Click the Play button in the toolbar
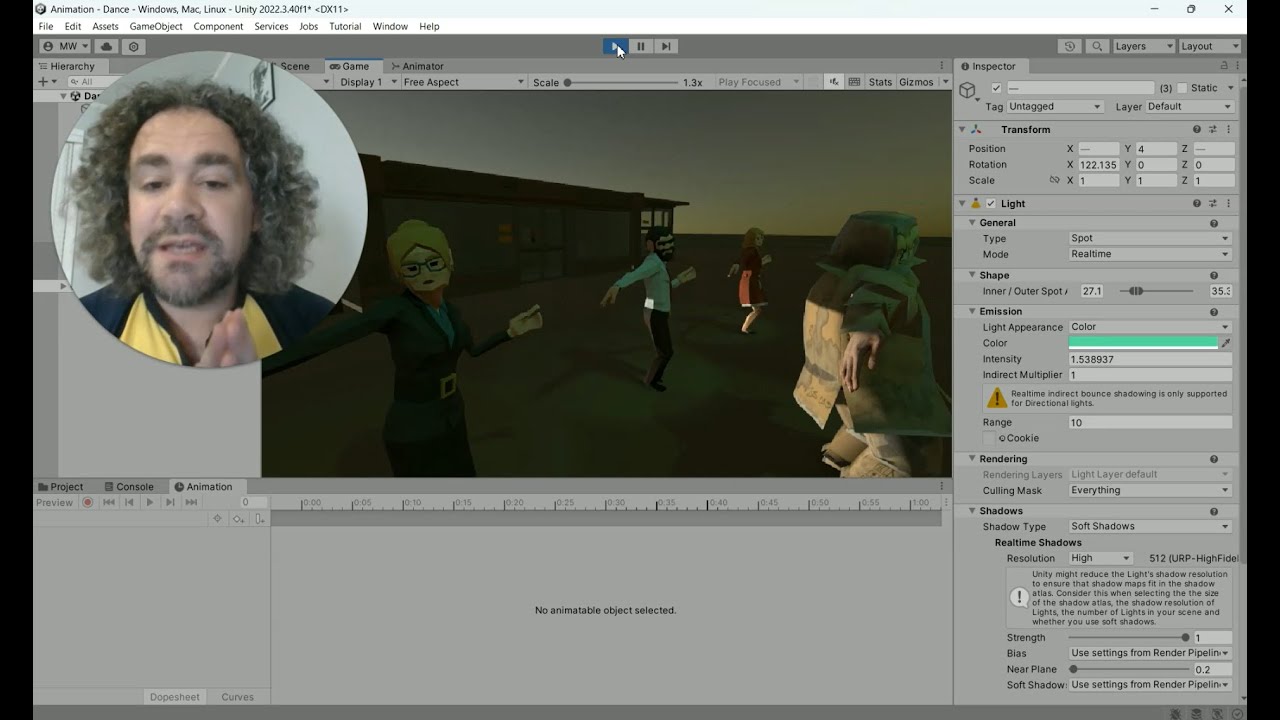The width and height of the screenshot is (1280, 720). pos(615,46)
